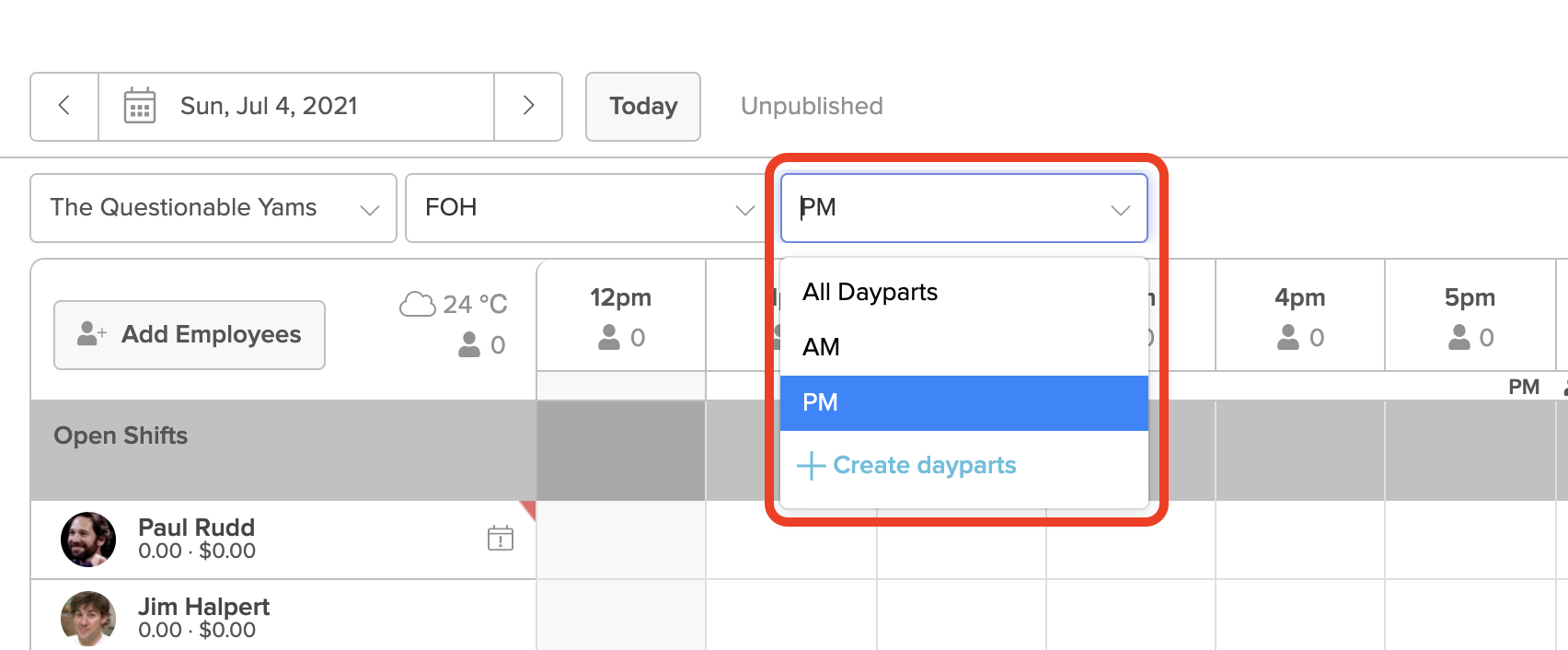Expand The Questionable Yams location dropdown
The image size is (1568, 650).
(213, 208)
